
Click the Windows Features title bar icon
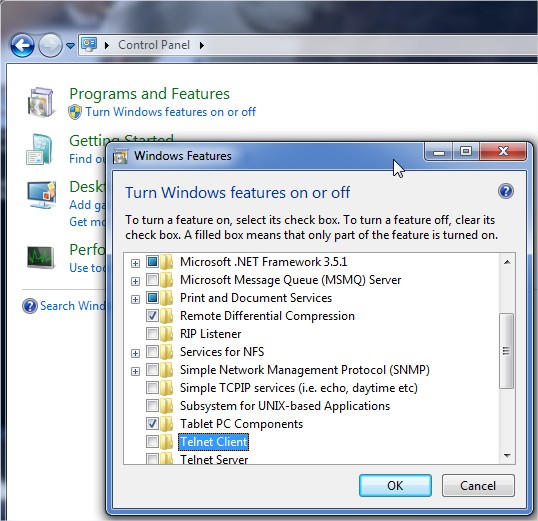(120, 156)
